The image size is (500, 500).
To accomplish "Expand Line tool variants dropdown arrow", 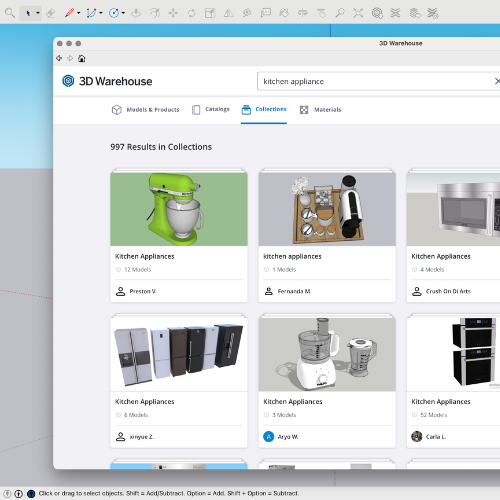I will point(79,13).
